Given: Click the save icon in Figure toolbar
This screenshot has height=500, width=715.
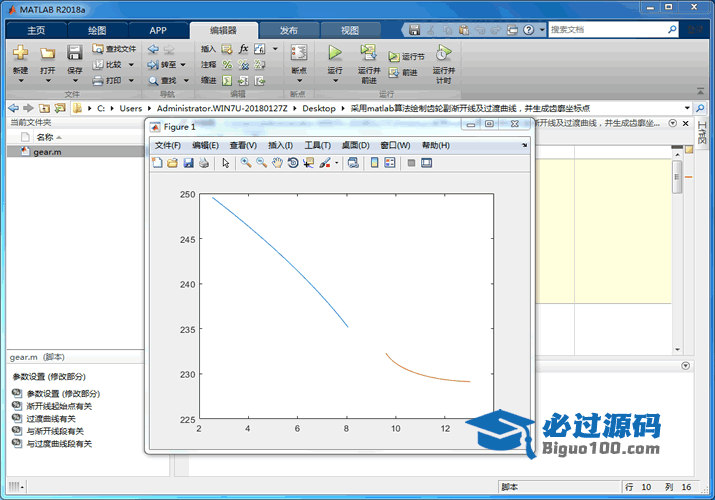Looking at the screenshot, I should tap(188, 163).
